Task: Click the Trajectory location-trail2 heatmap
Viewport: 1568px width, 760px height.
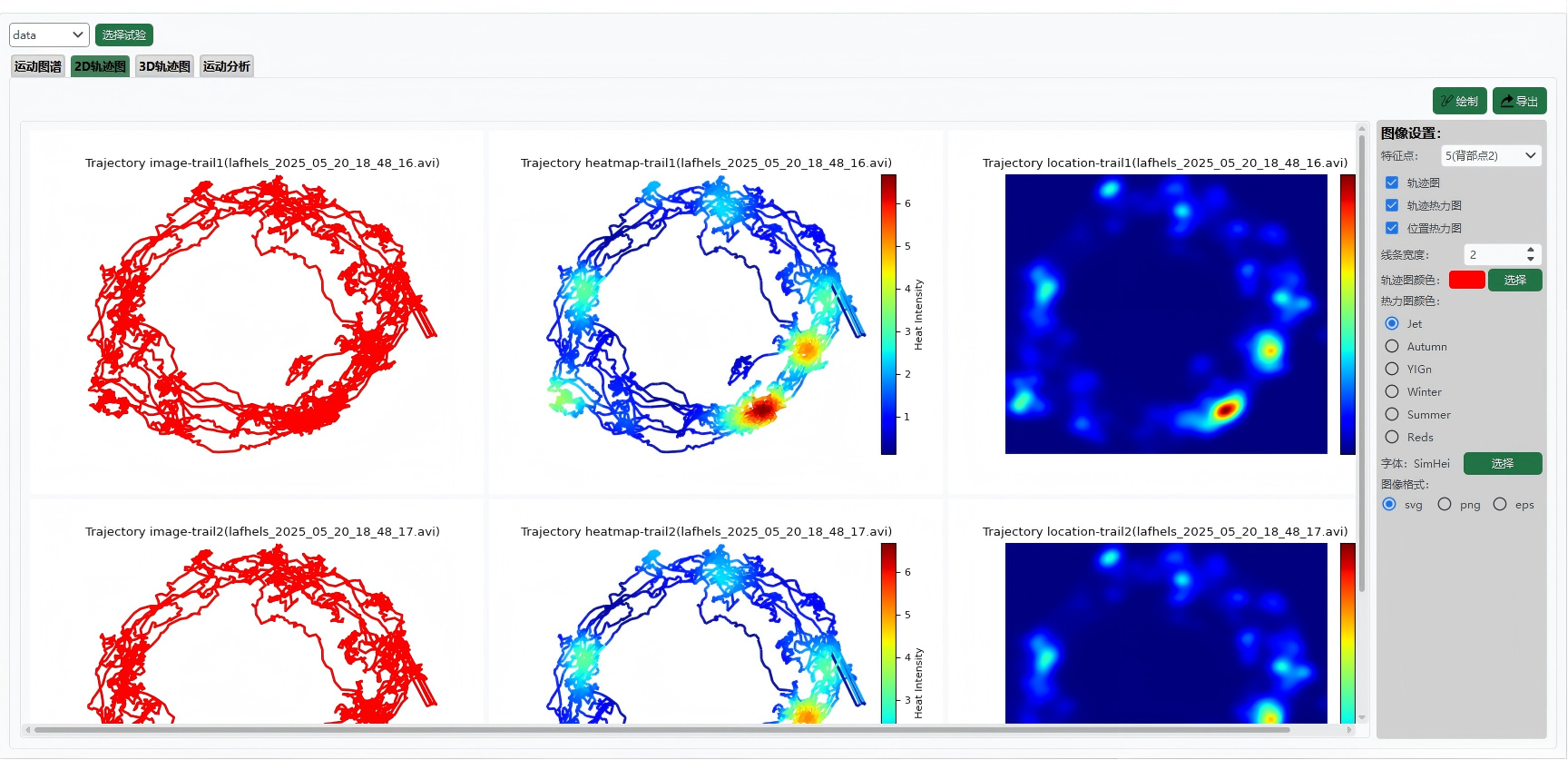Action: (1166, 634)
